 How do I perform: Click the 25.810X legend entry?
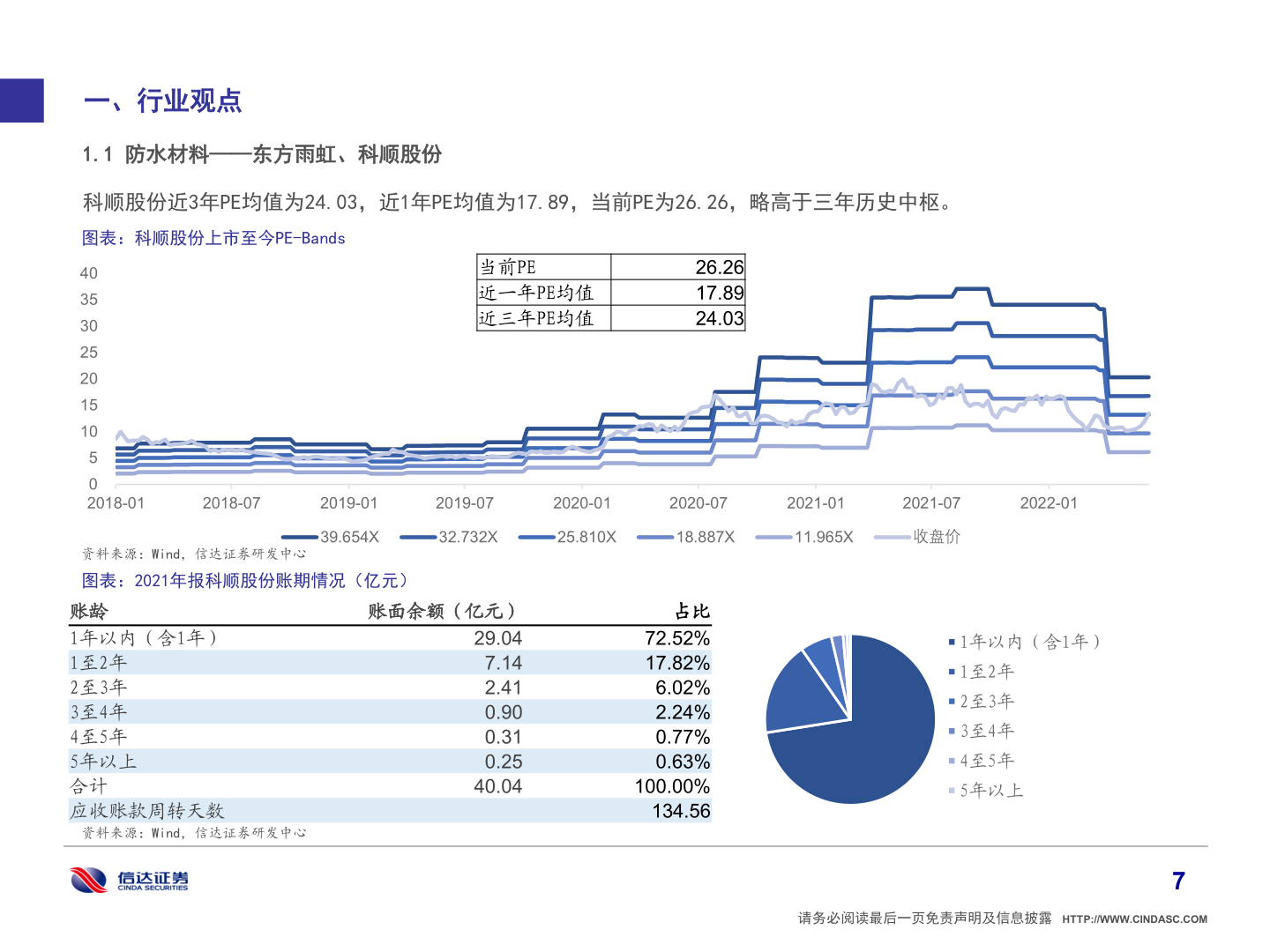tap(567, 537)
